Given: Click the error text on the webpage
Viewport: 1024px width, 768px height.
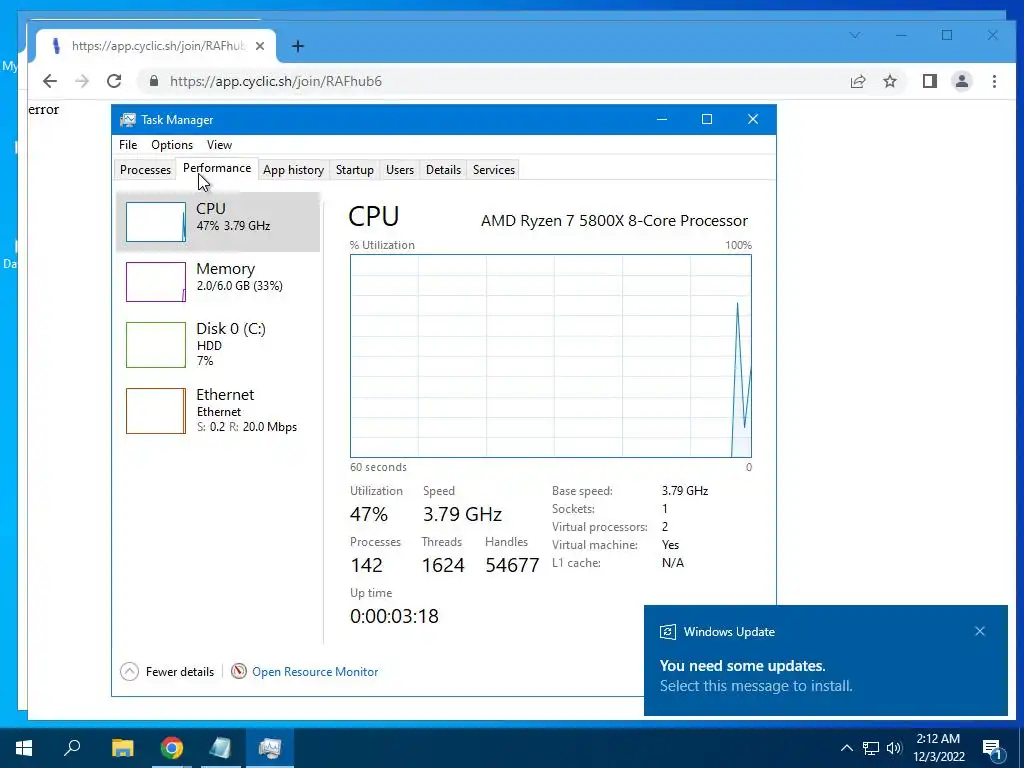Looking at the screenshot, I should pos(44,110).
